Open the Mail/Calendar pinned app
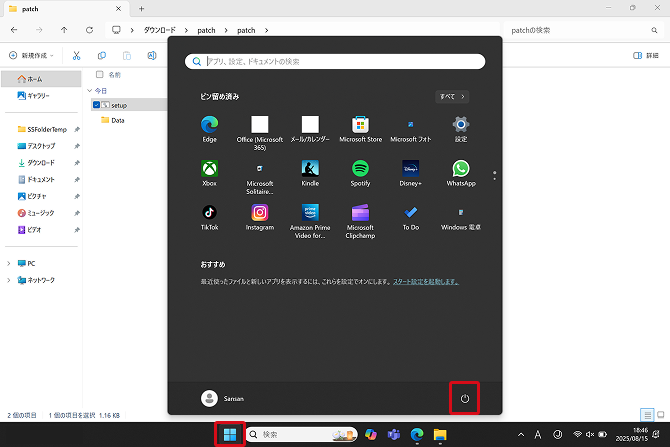Viewport: 670px width, 447px height. point(310,129)
